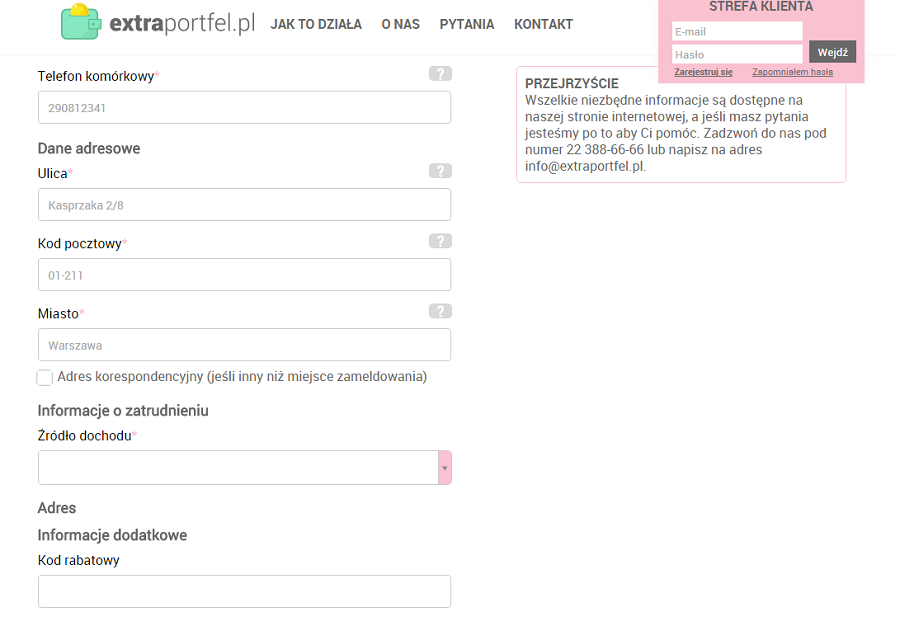Open help icon for Ulica field
The height and width of the screenshot is (621, 900).
(440, 171)
